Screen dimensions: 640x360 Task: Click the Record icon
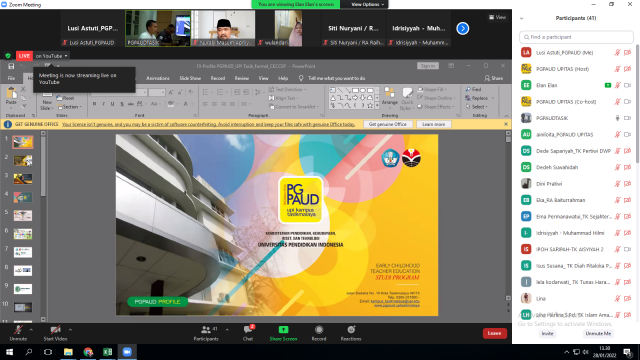click(319, 329)
